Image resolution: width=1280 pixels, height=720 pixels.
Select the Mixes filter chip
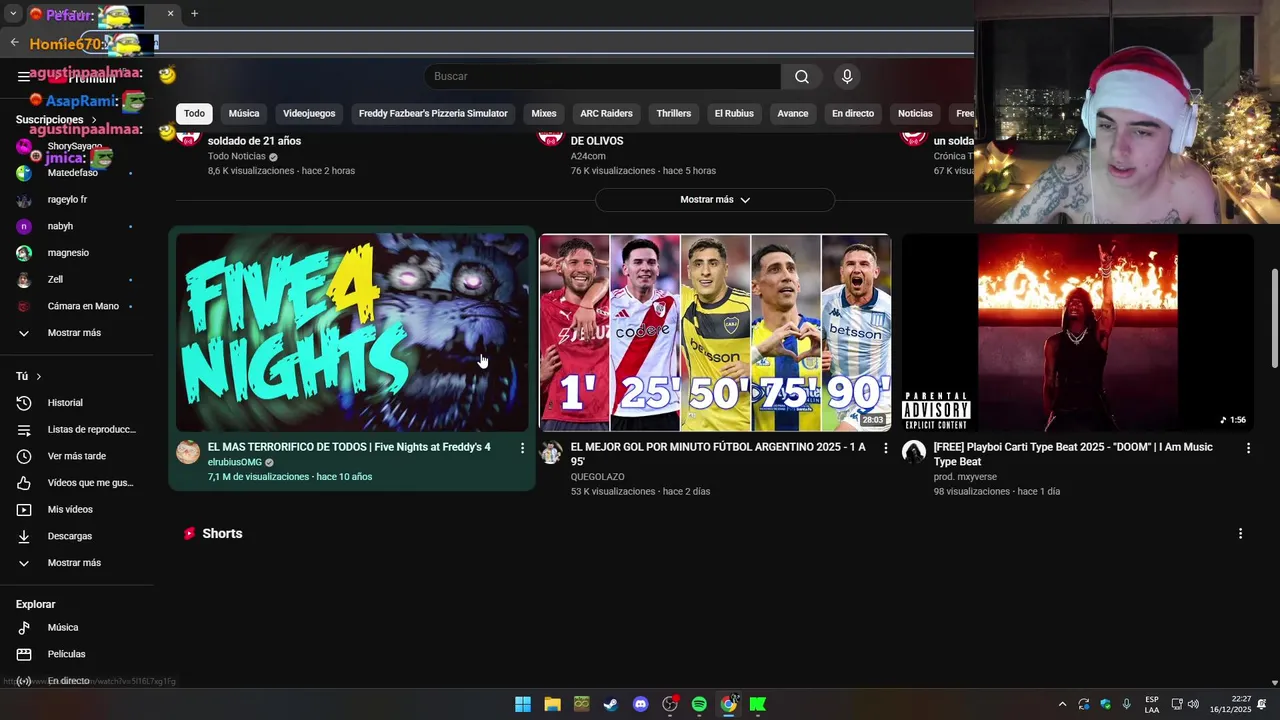[544, 113]
